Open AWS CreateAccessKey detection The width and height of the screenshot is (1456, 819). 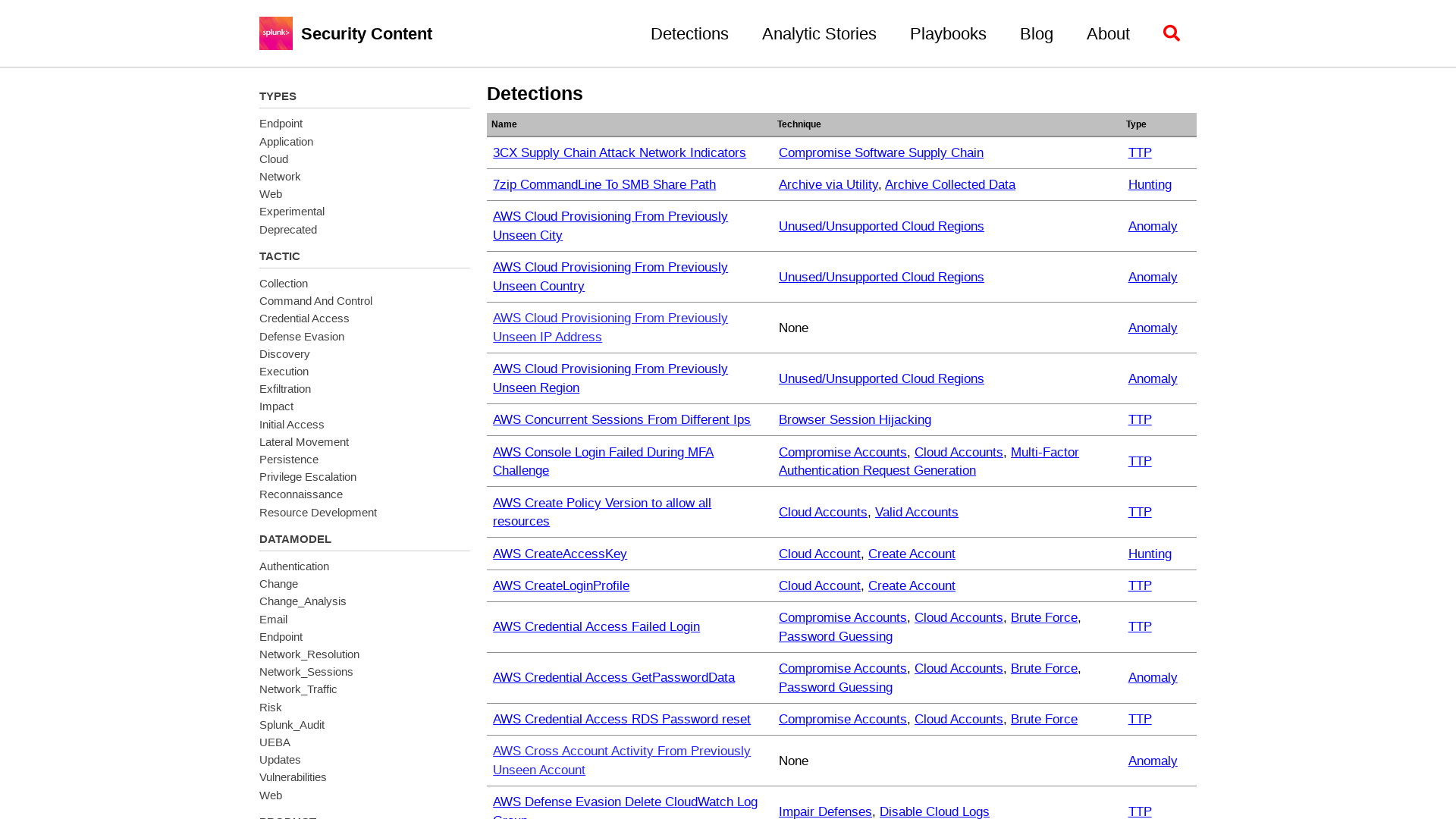(x=560, y=554)
